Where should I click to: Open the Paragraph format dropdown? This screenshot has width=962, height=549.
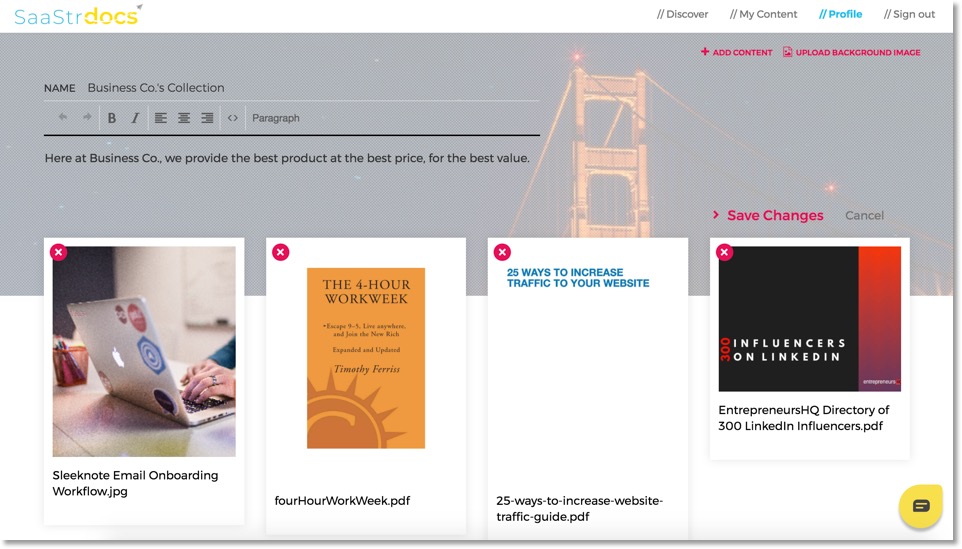[x=275, y=118]
